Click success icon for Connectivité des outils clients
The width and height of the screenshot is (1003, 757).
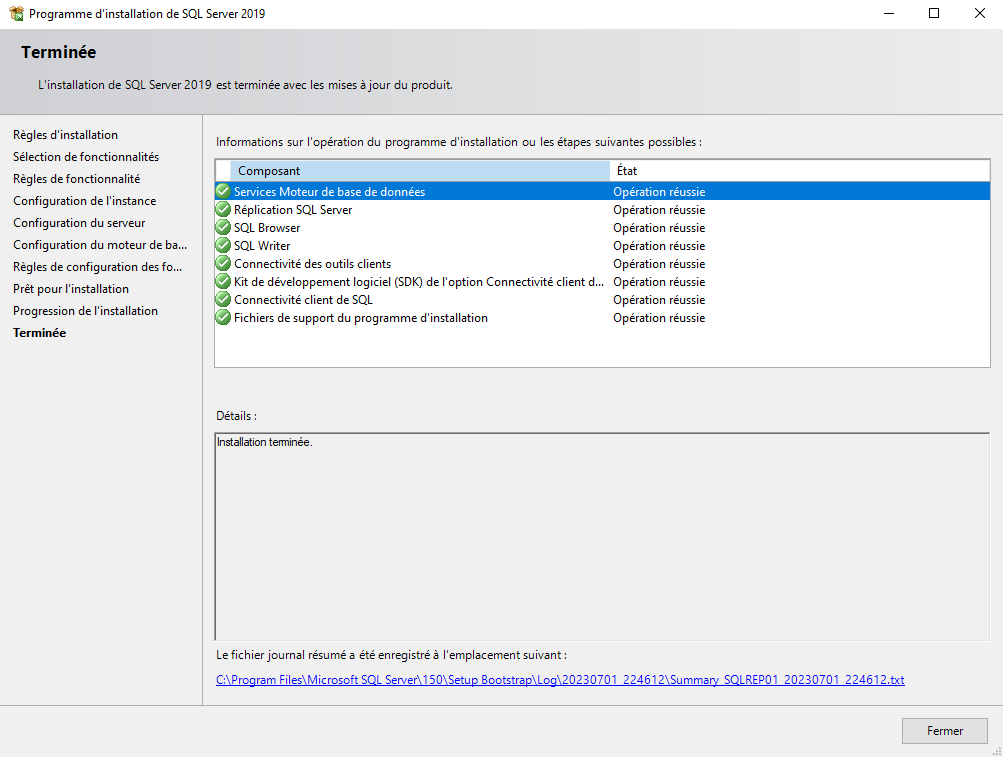coord(223,264)
